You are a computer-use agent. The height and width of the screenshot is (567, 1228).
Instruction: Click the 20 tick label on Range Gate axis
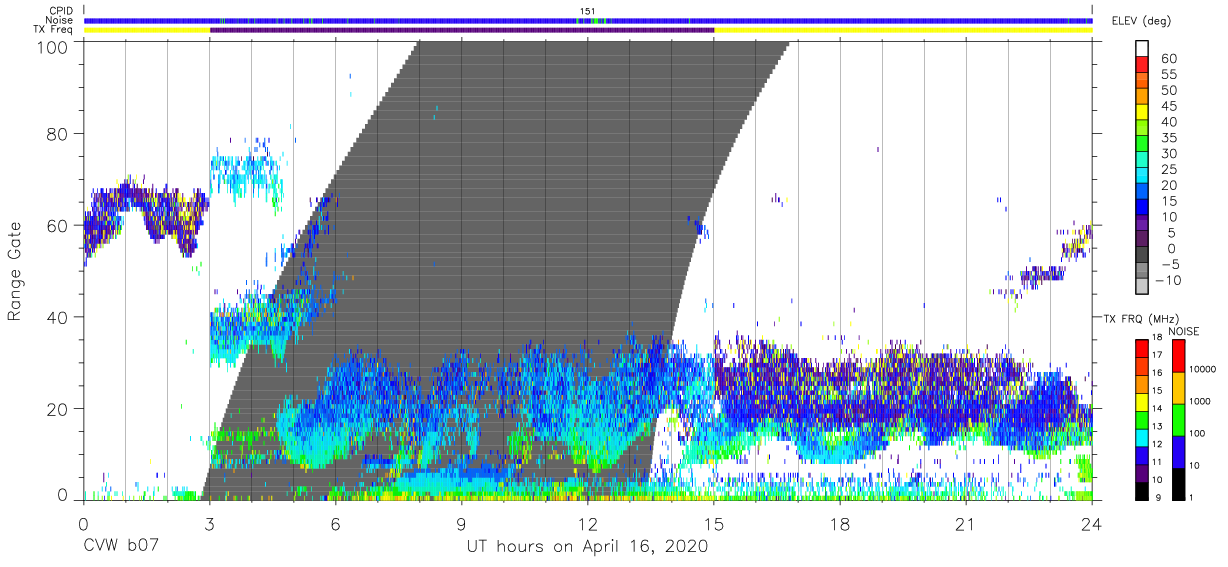point(59,408)
